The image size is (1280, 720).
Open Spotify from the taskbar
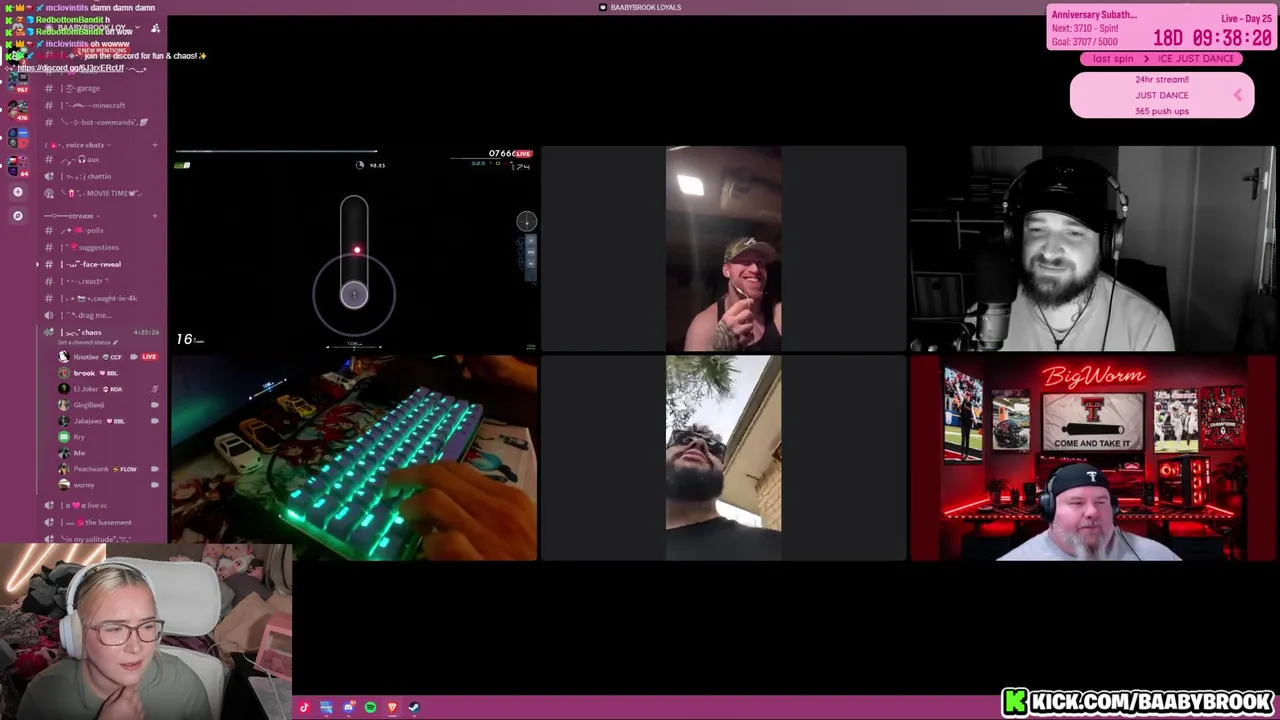pyautogui.click(x=370, y=708)
